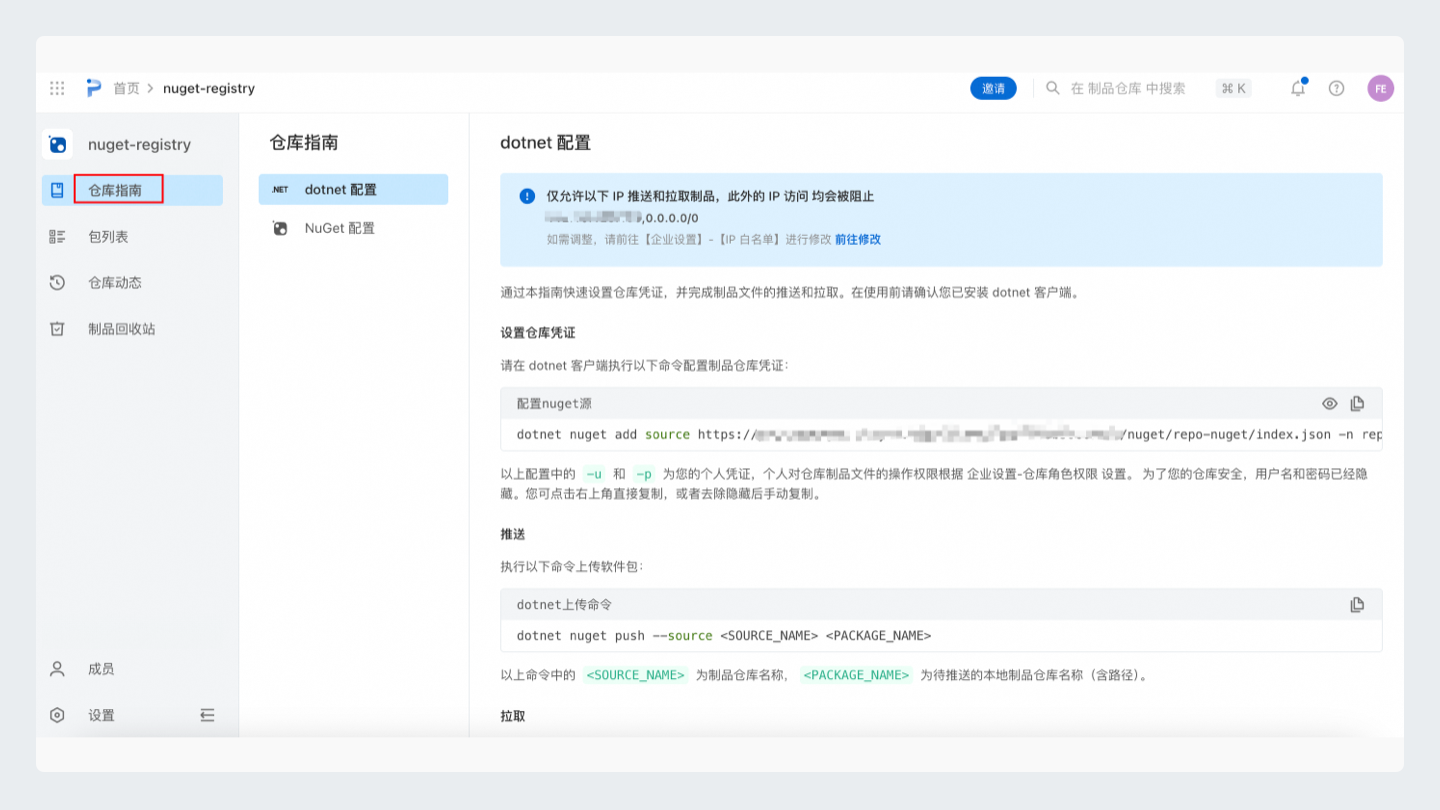Click the 前往修改 link
The height and width of the screenshot is (810, 1440).
point(858,239)
